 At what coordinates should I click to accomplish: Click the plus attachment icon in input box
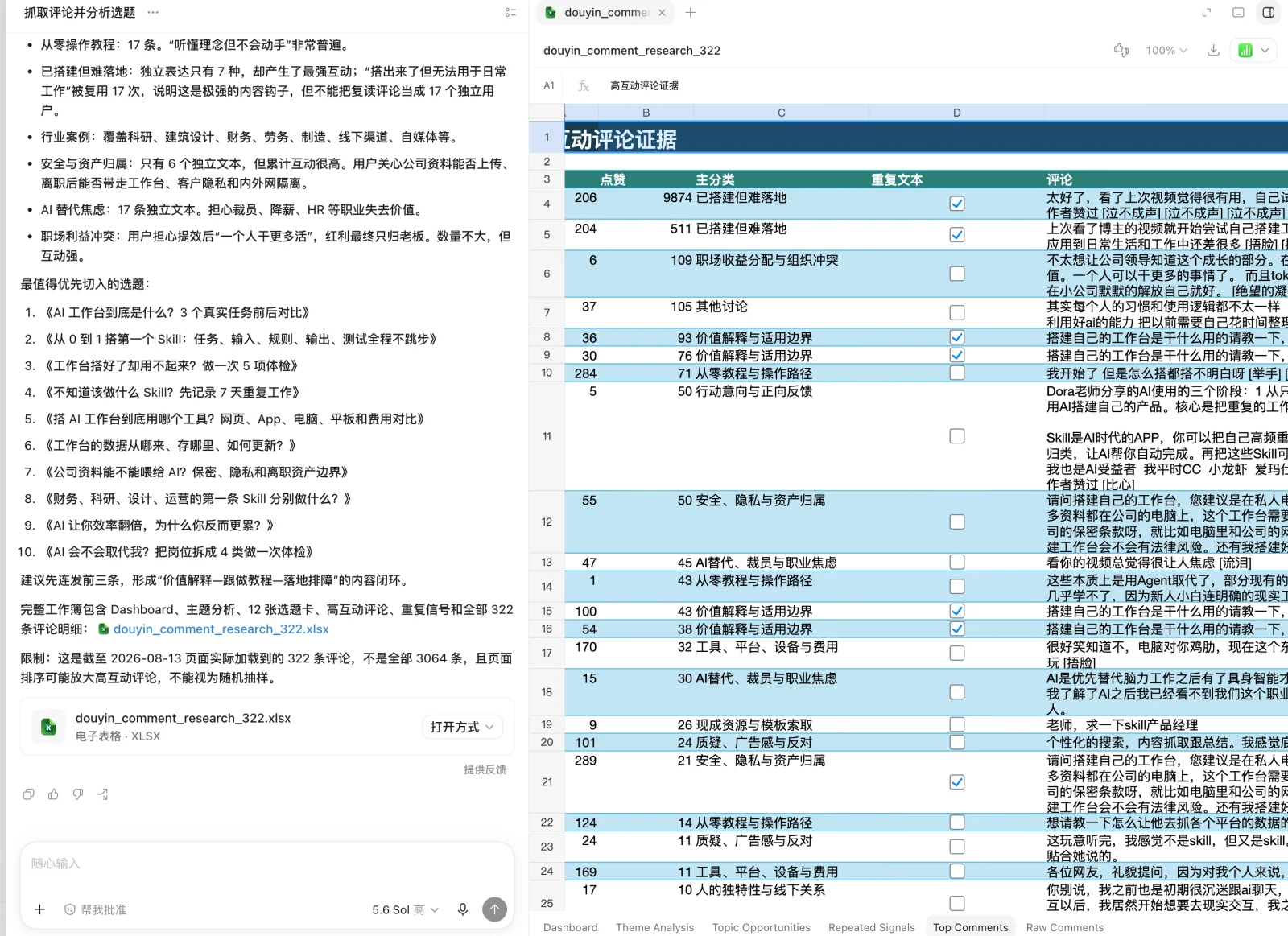(x=39, y=909)
